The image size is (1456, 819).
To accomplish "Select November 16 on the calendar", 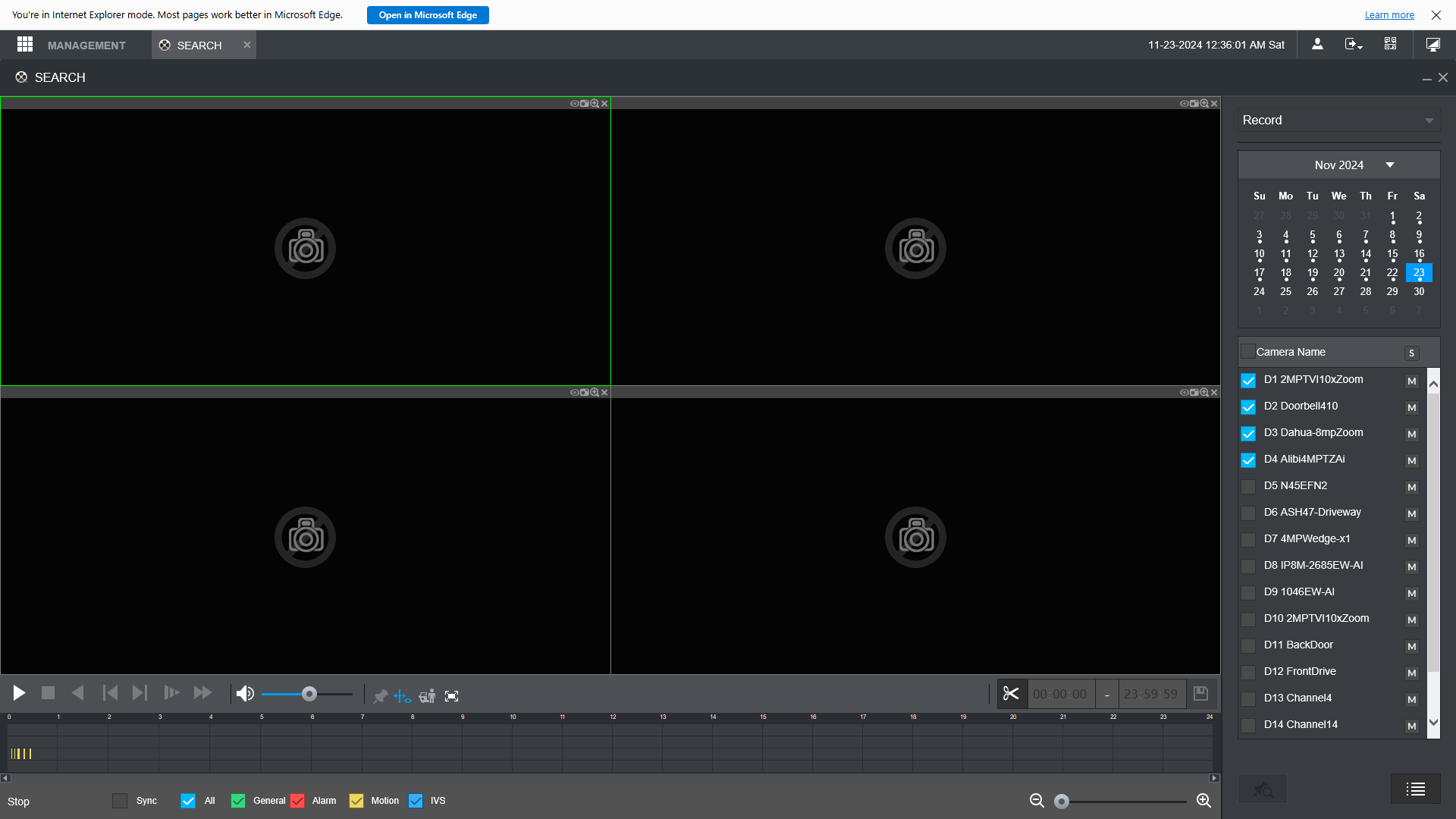I will tap(1419, 254).
